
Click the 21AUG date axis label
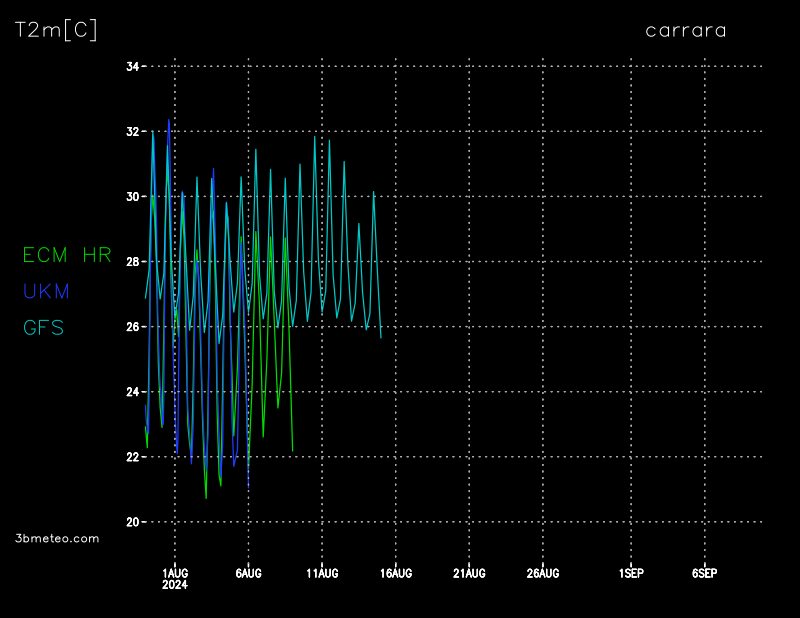(x=469, y=573)
